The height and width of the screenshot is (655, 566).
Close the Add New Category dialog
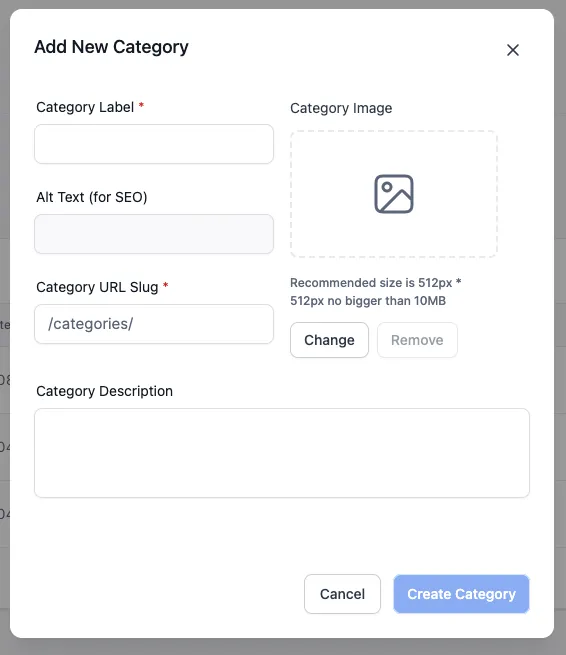point(513,50)
